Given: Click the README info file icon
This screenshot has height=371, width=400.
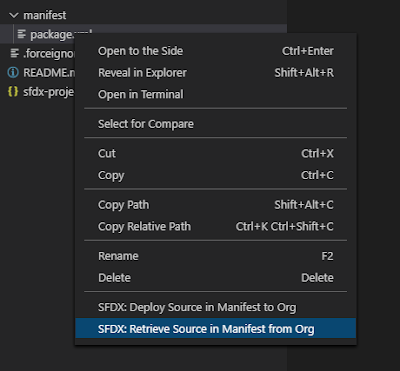Looking at the screenshot, I should click(x=13, y=72).
